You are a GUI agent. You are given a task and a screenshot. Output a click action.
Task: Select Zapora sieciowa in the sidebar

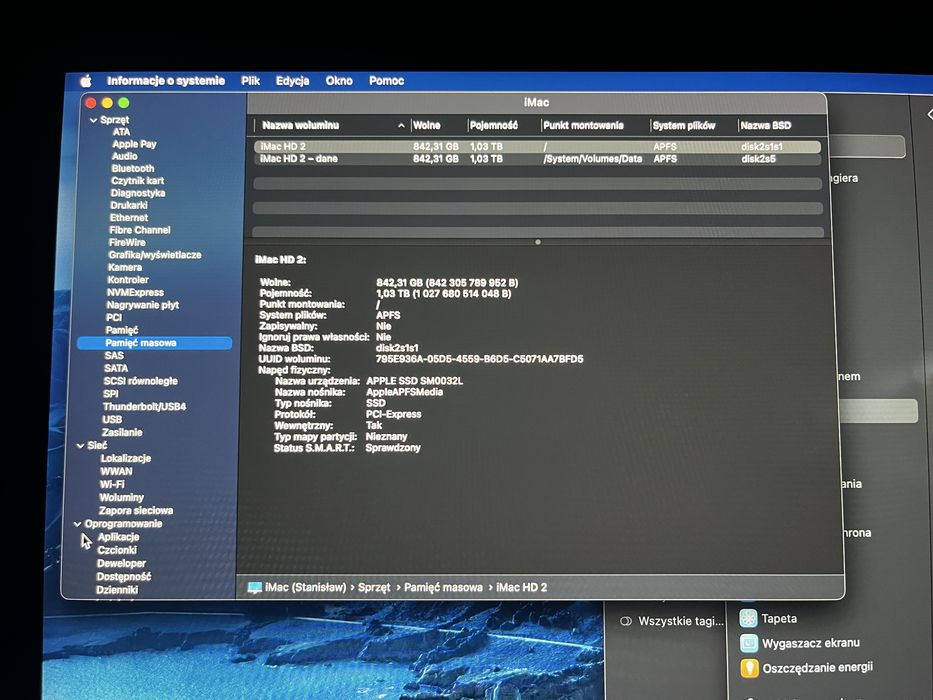[x=136, y=511]
